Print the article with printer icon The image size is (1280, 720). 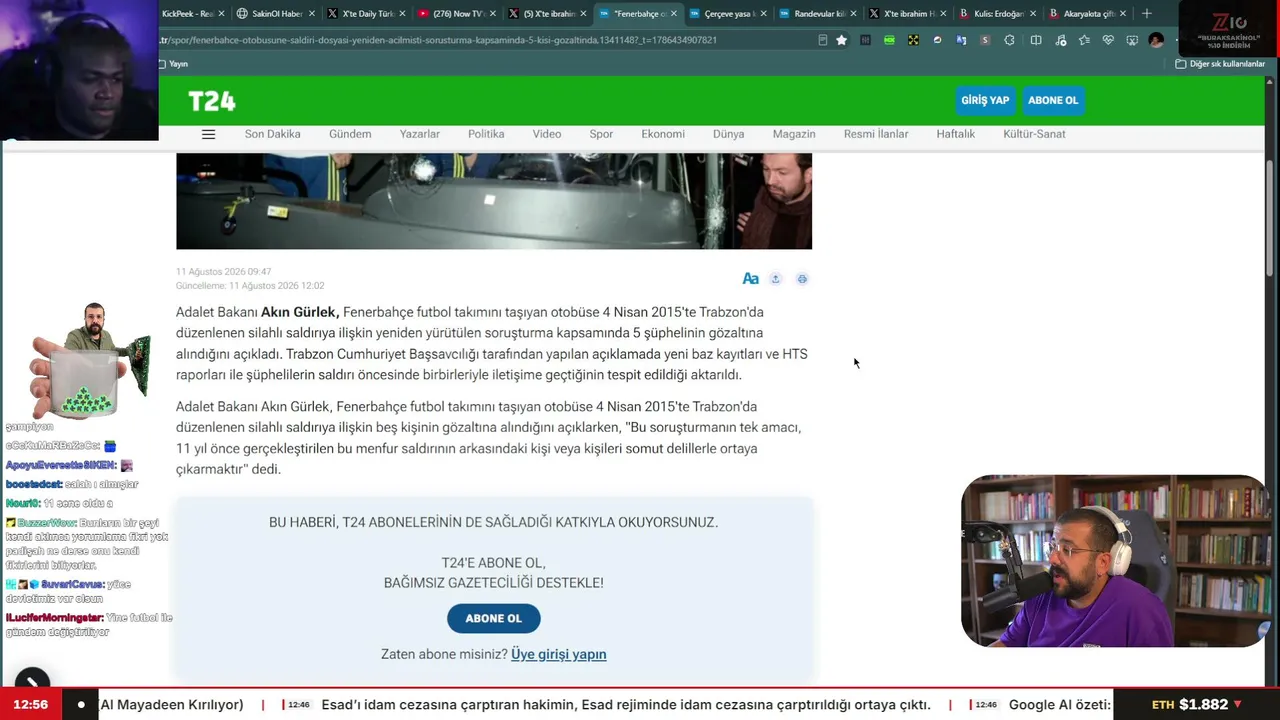click(x=802, y=279)
